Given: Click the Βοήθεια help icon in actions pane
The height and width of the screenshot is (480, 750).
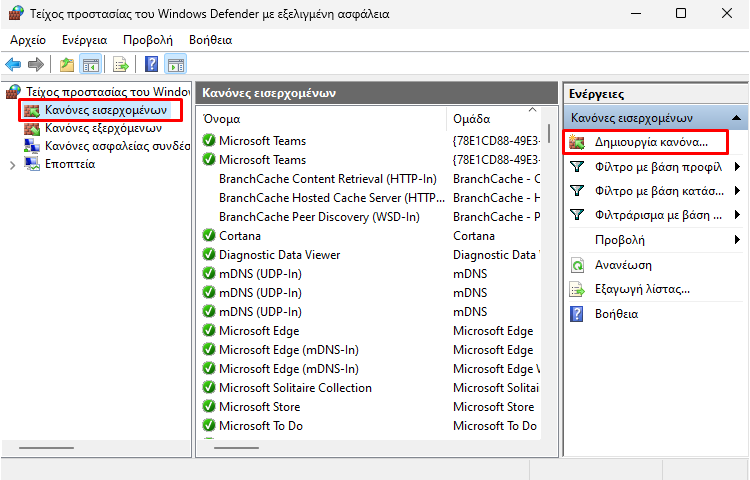Looking at the screenshot, I should (x=577, y=314).
